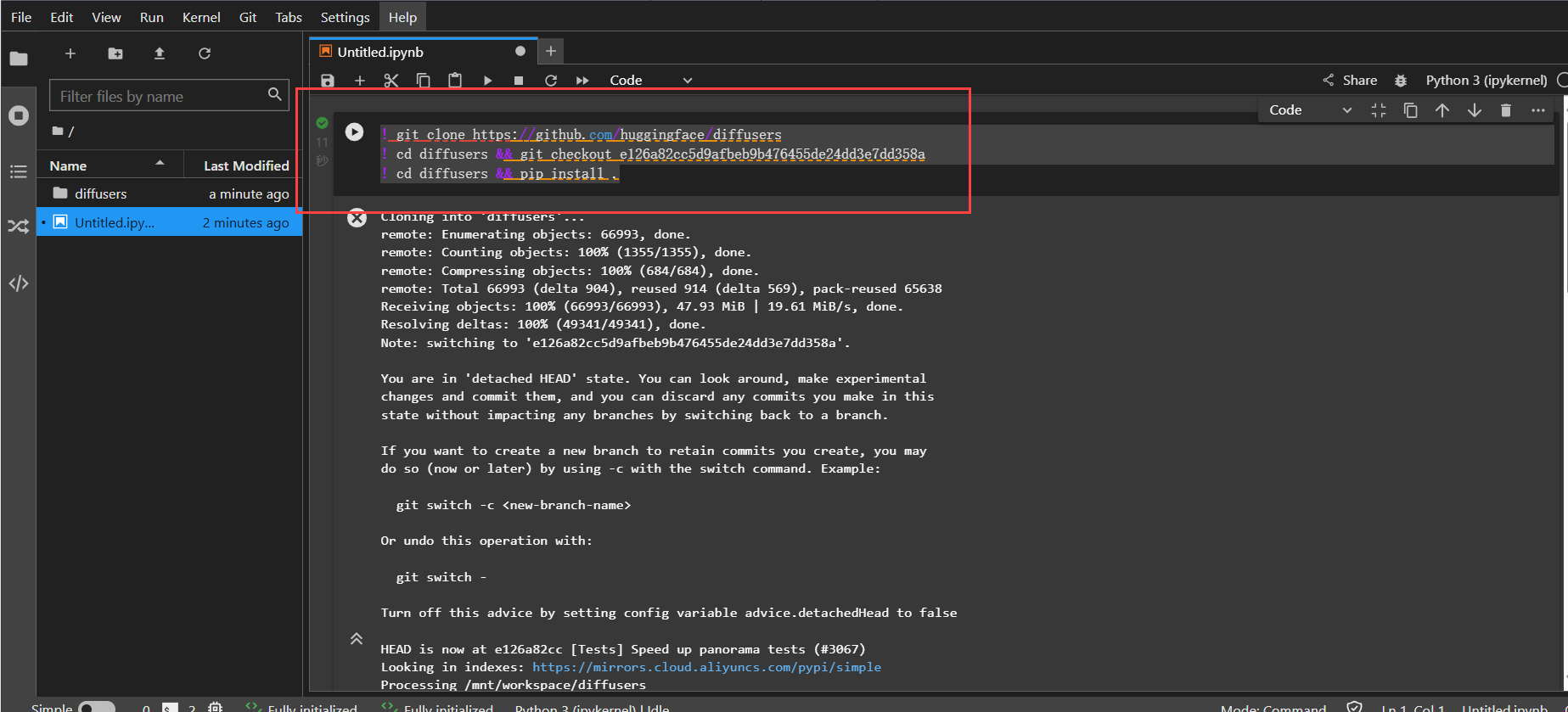Image resolution: width=1568 pixels, height=712 pixels.
Task: Click the cell's run play button
Action: point(354,132)
